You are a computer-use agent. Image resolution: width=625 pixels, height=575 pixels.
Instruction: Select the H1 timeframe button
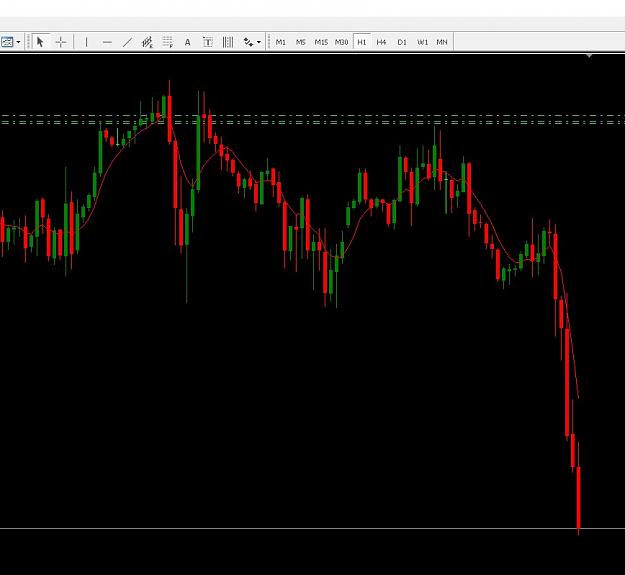[362, 42]
